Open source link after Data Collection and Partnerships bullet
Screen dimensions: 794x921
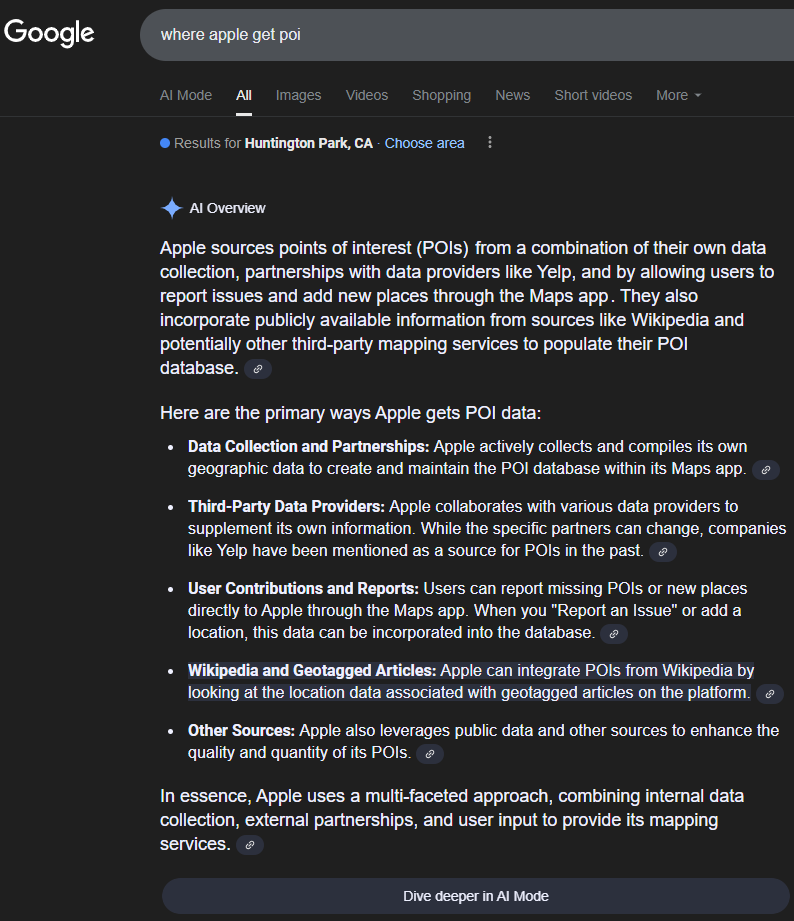click(x=766, y=470)
